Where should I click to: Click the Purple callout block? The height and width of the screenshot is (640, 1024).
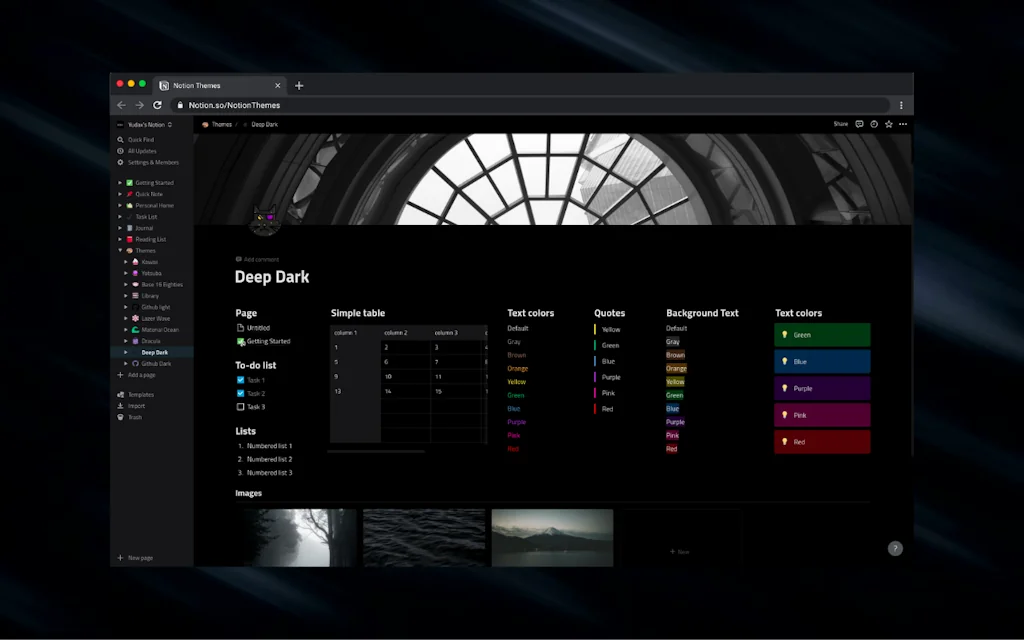point(822,388)
